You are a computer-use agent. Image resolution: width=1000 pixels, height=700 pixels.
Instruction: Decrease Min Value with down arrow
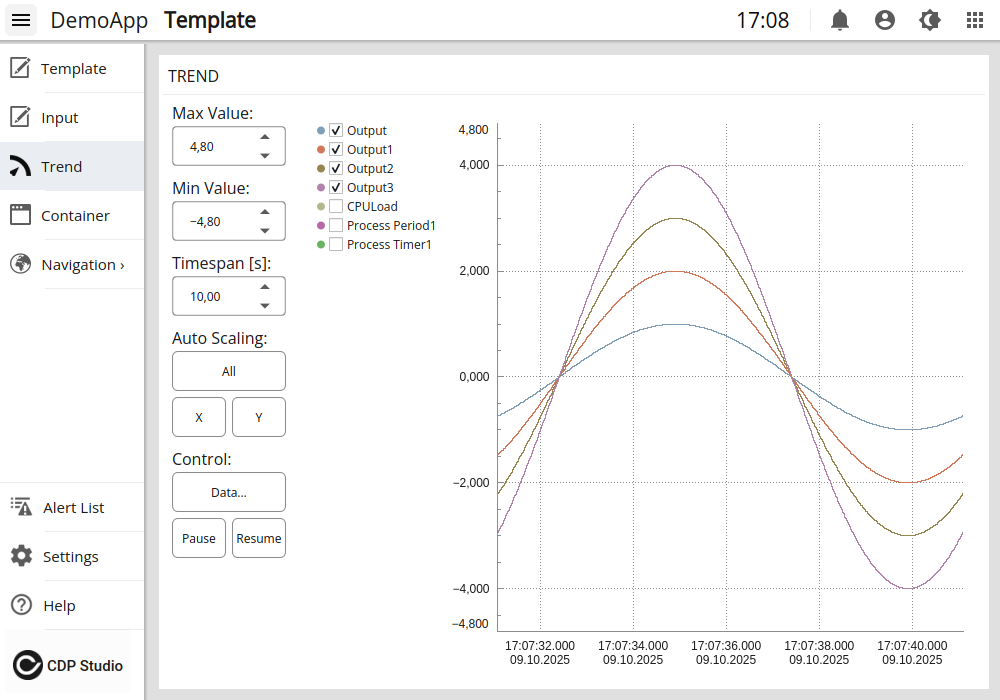point(265,231)
